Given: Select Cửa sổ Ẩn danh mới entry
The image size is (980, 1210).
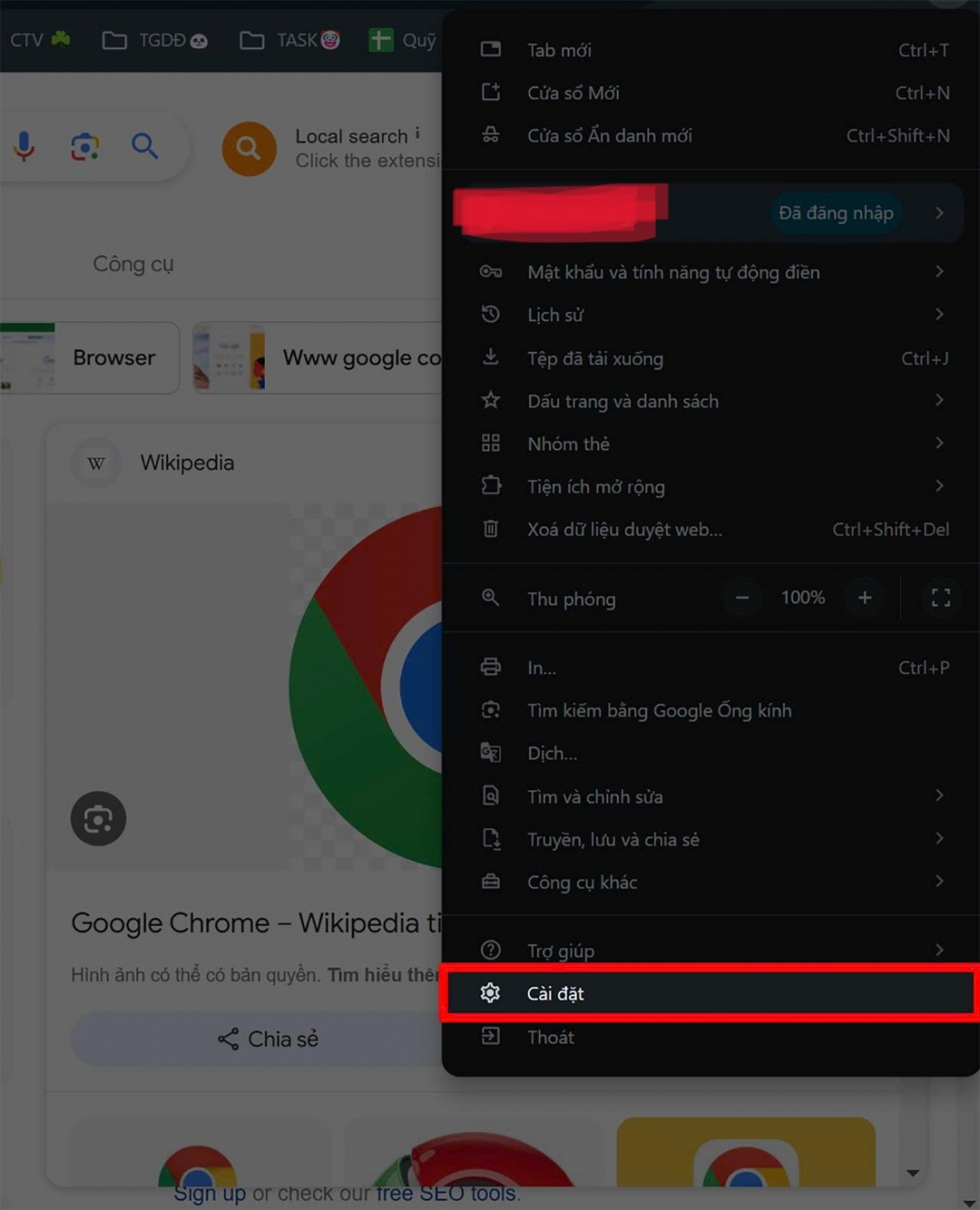Looking at the screenshot, I should tap(710, 135).
